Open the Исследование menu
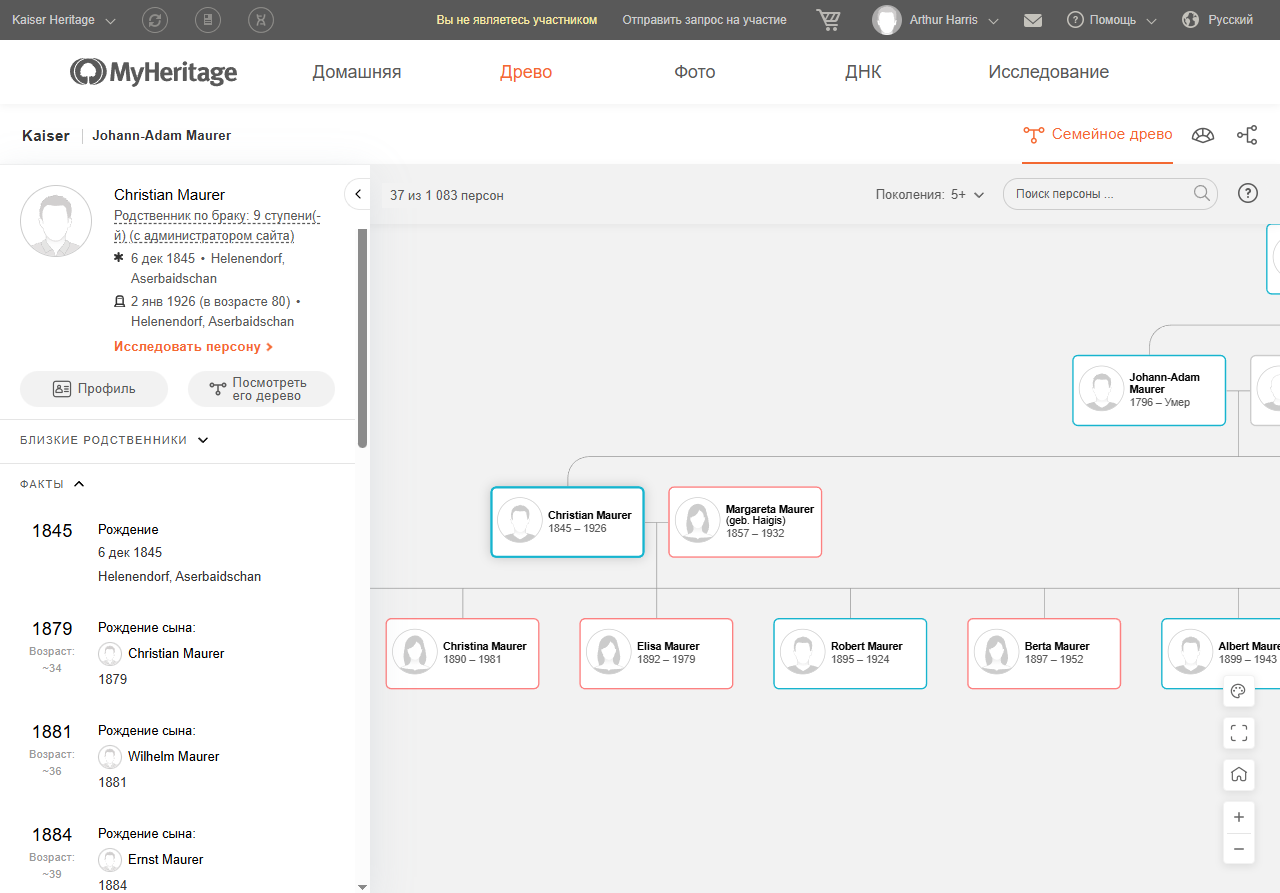Image resolution: width=1280 pixels, height=893 pixels. coord(1048,72)
